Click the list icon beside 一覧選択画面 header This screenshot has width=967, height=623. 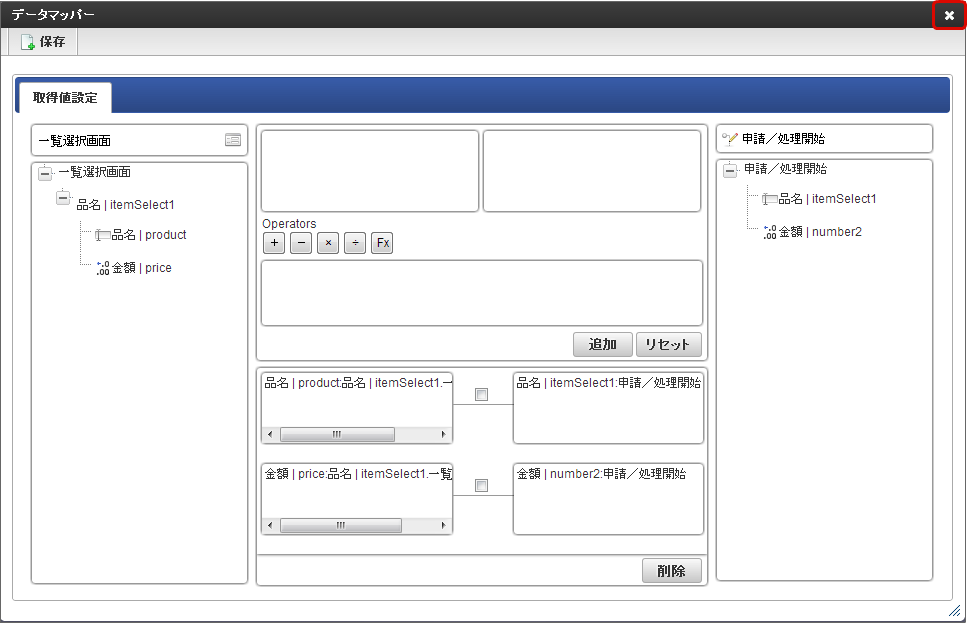[x=232, y=140]
